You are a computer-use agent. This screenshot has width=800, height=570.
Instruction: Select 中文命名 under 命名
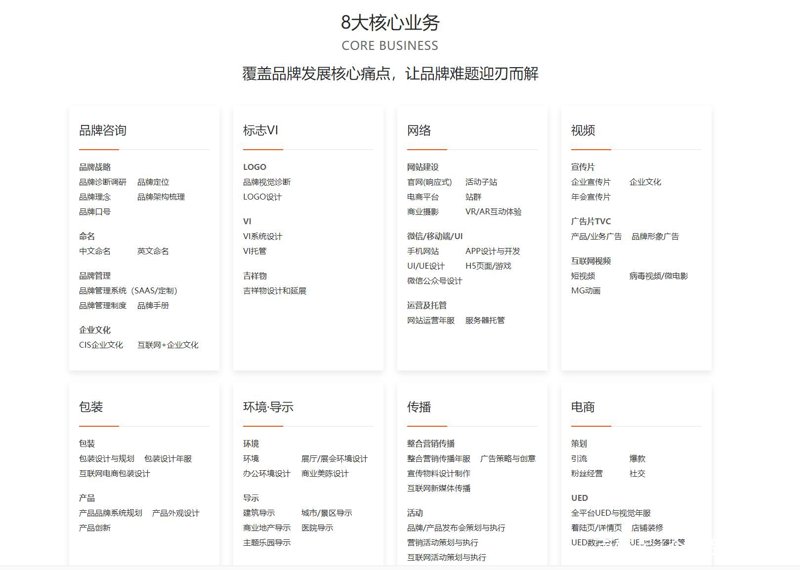(94, 251)
